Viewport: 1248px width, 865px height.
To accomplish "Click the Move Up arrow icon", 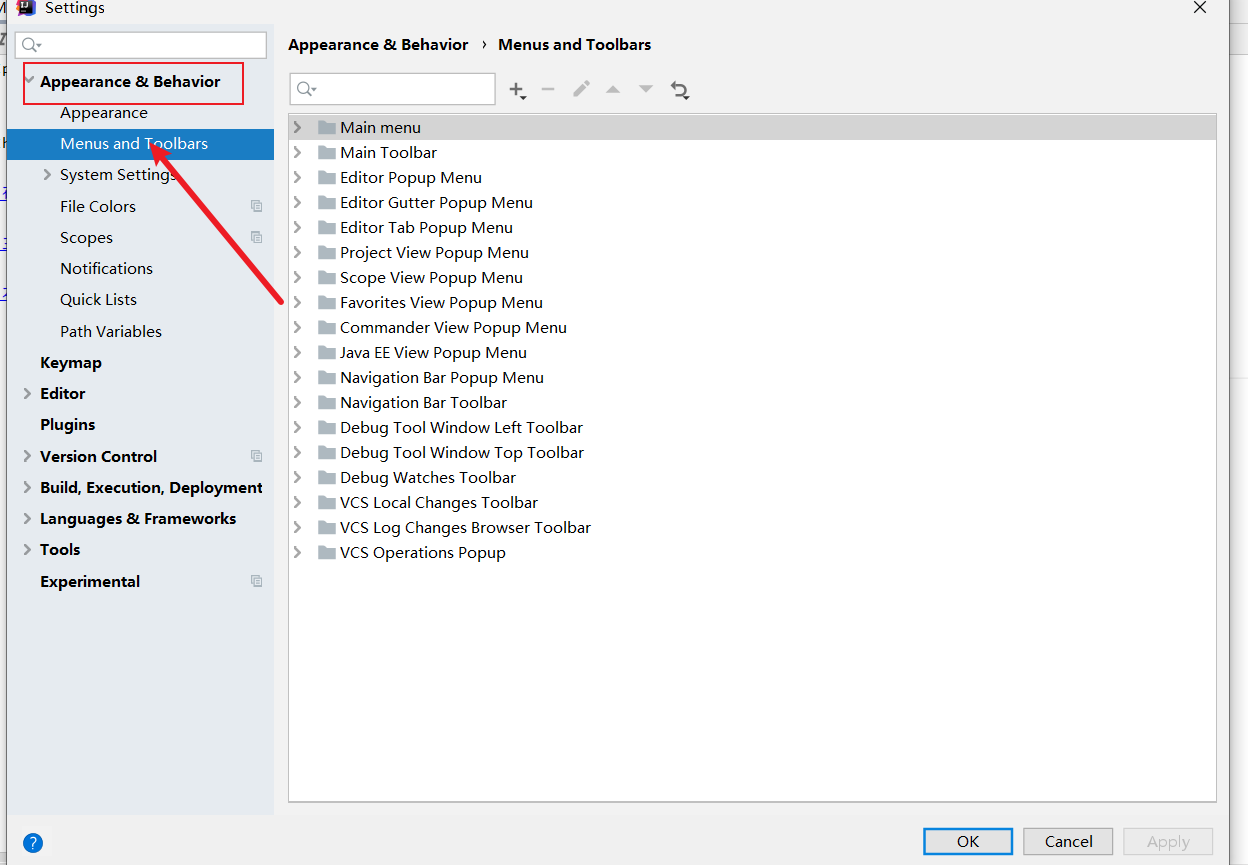I will point(613,89).
